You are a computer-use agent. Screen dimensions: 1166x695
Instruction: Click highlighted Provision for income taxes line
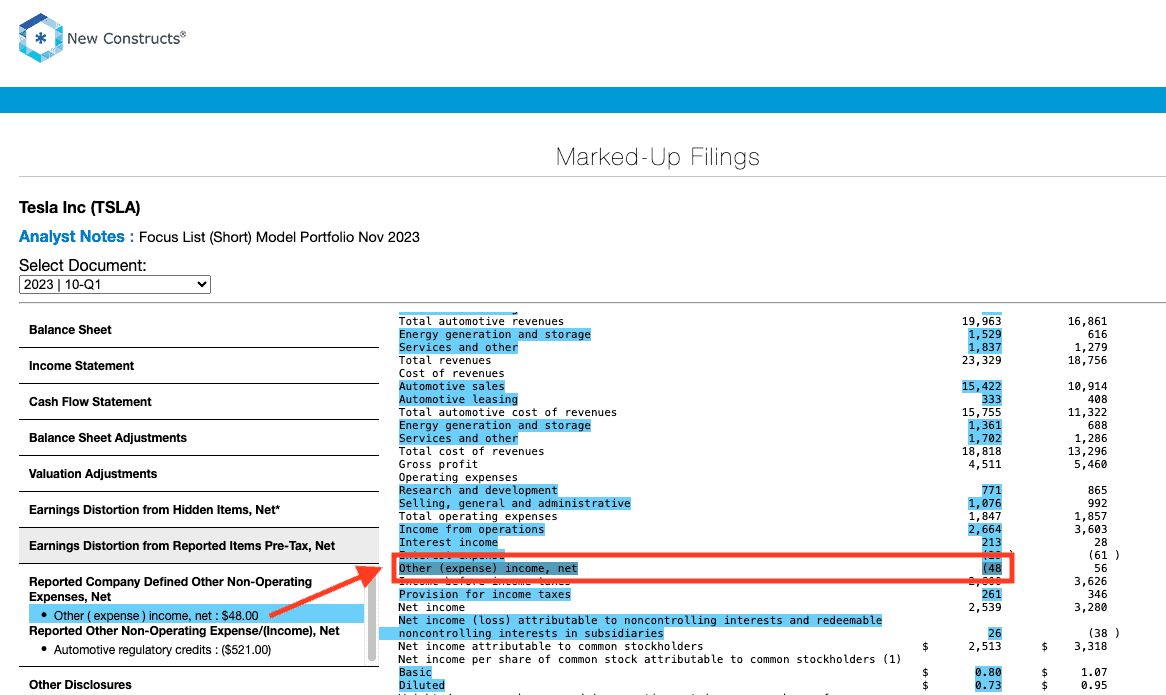tap(485, 595)
